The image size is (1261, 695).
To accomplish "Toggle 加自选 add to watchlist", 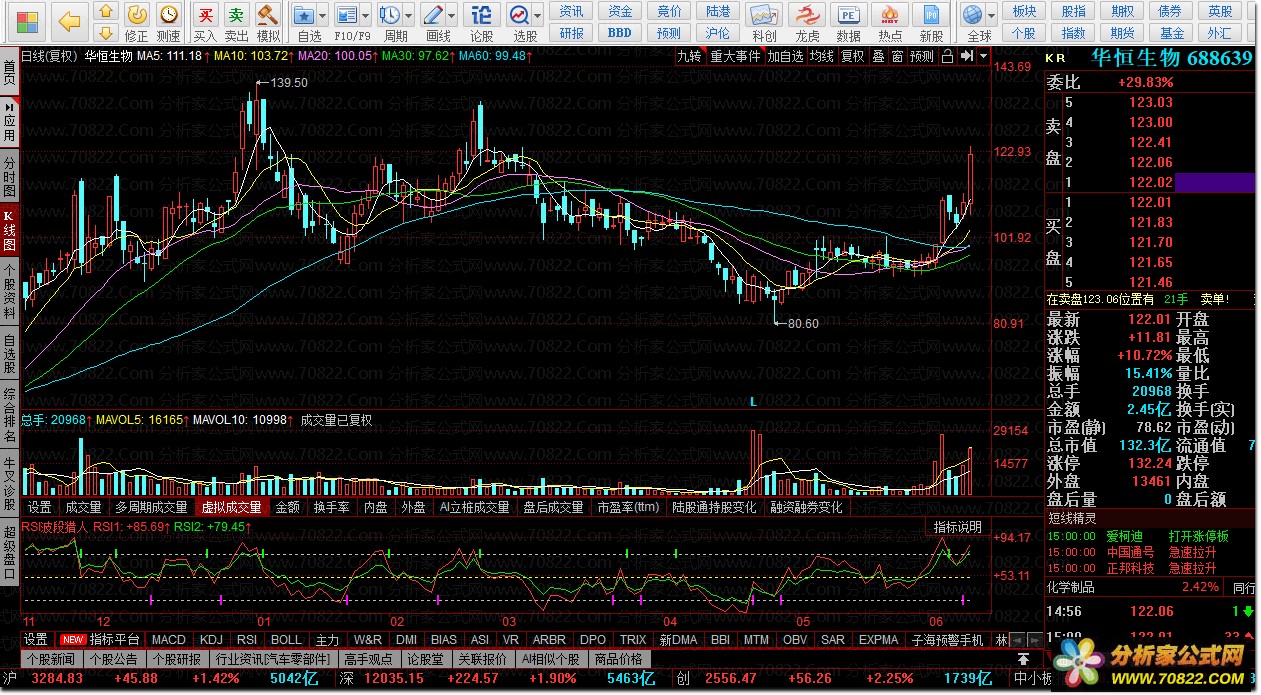I will 785,56.
